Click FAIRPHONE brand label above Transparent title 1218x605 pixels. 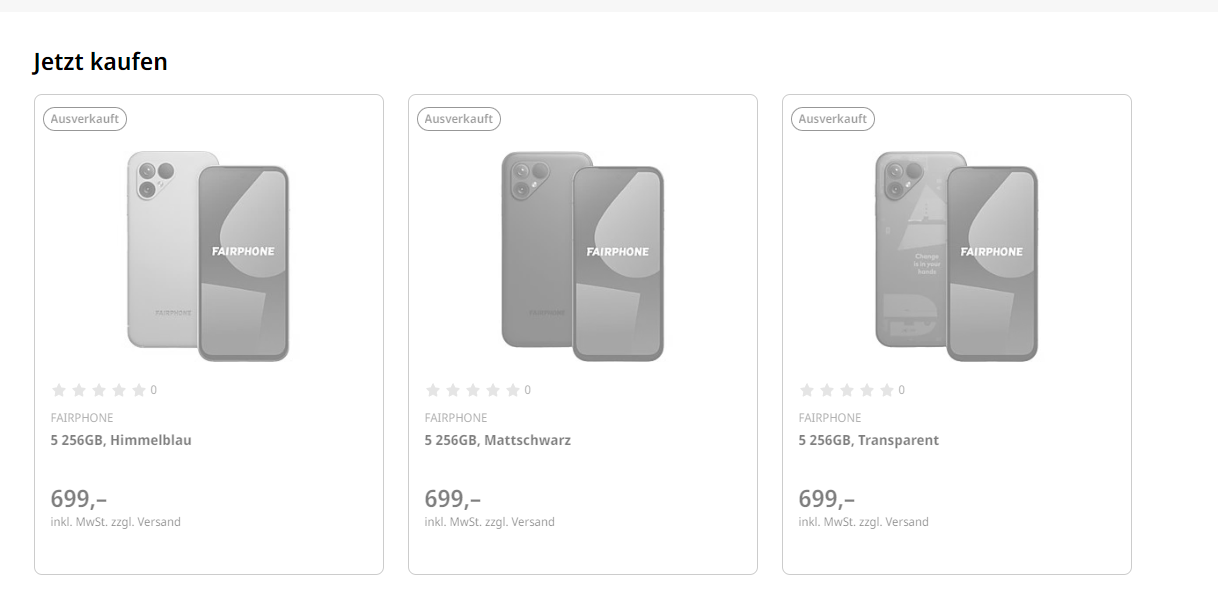pyautogui.click(x=830, y=418)
